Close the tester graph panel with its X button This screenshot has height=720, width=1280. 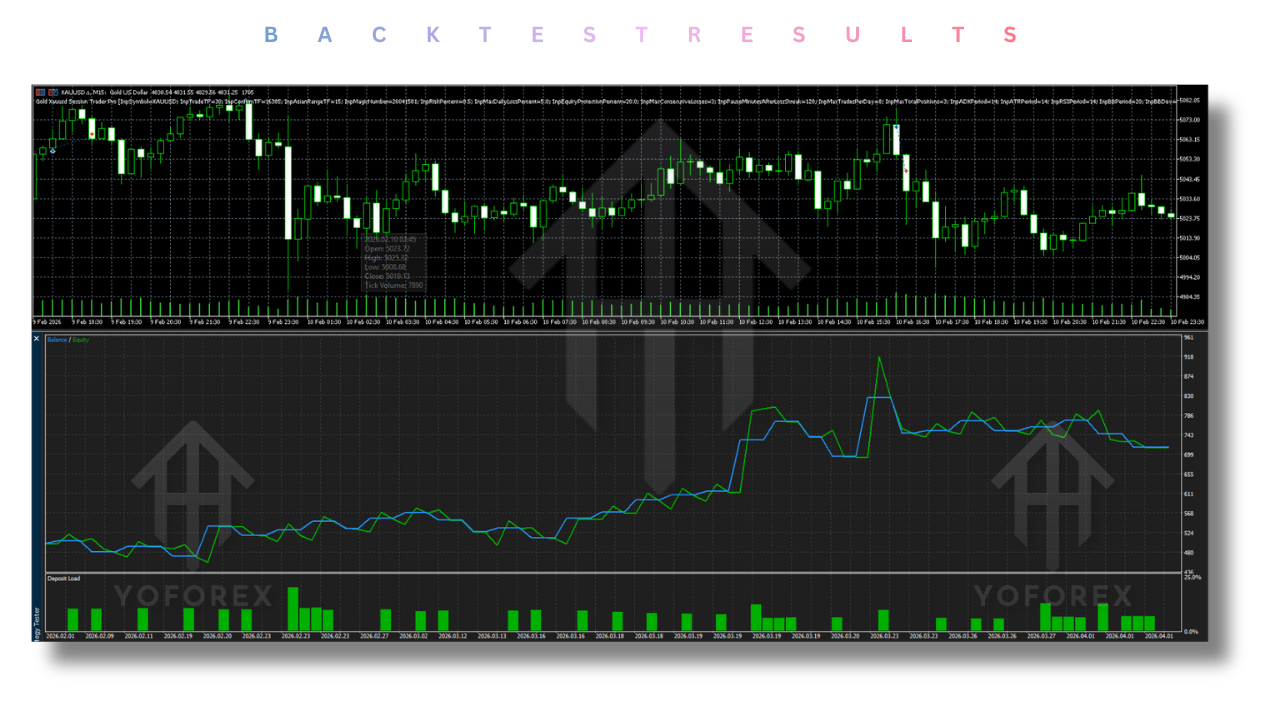[36, 339]
